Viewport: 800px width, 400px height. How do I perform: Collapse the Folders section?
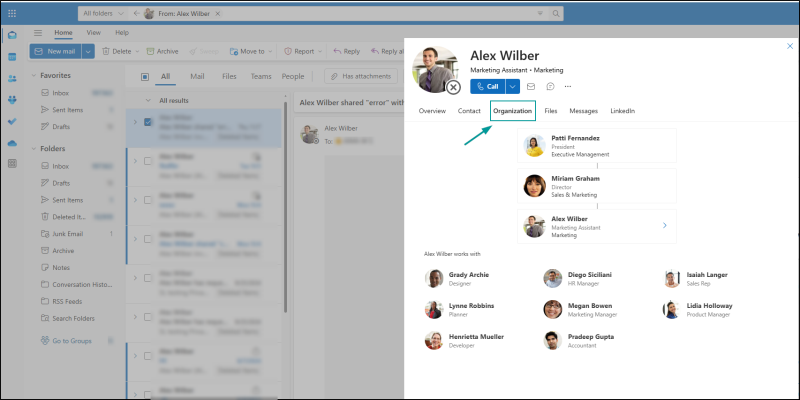coord(34,148)
